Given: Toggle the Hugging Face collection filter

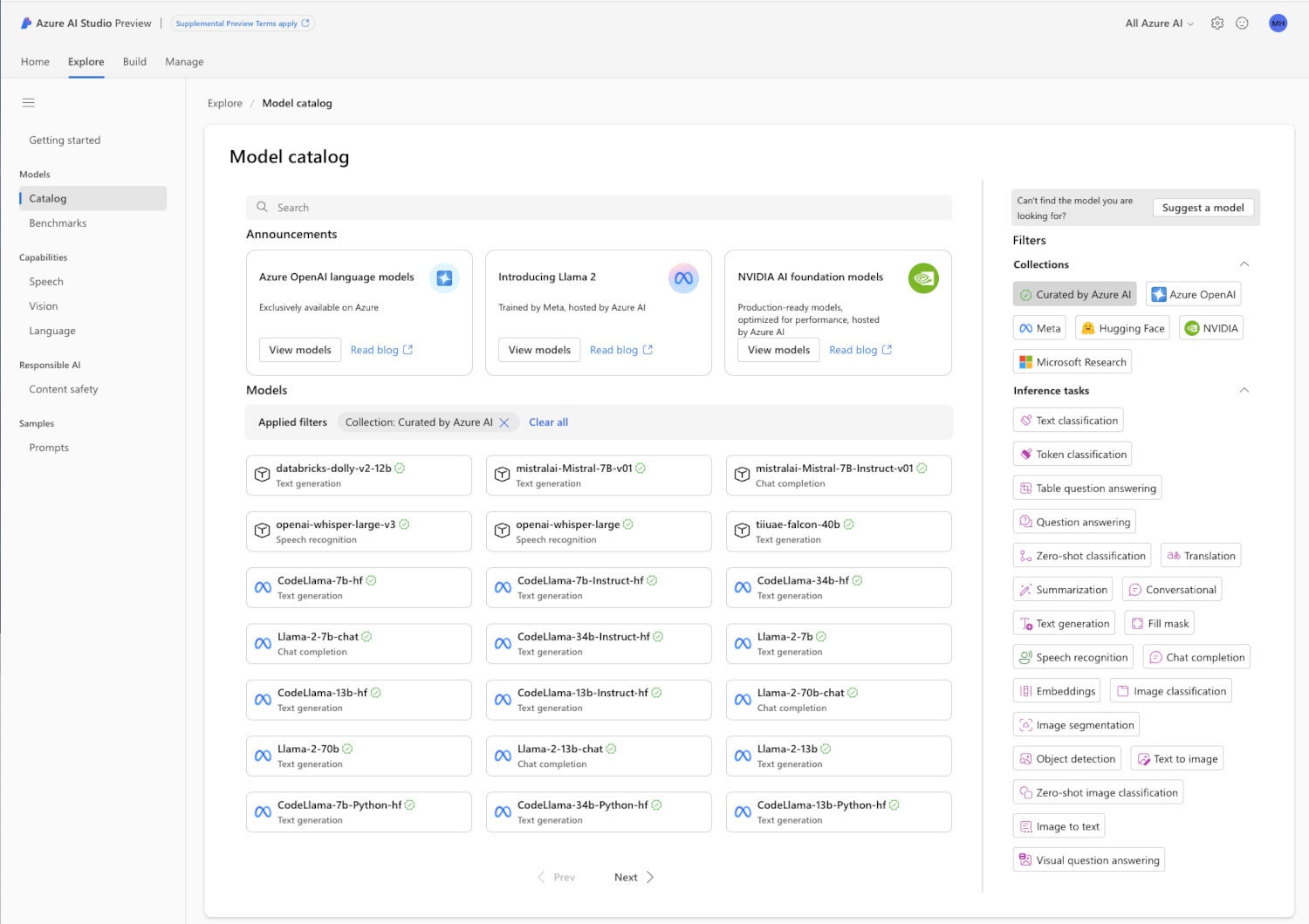Looking at the screenshot, I should pyautogui.click(x=1122, y=328).
